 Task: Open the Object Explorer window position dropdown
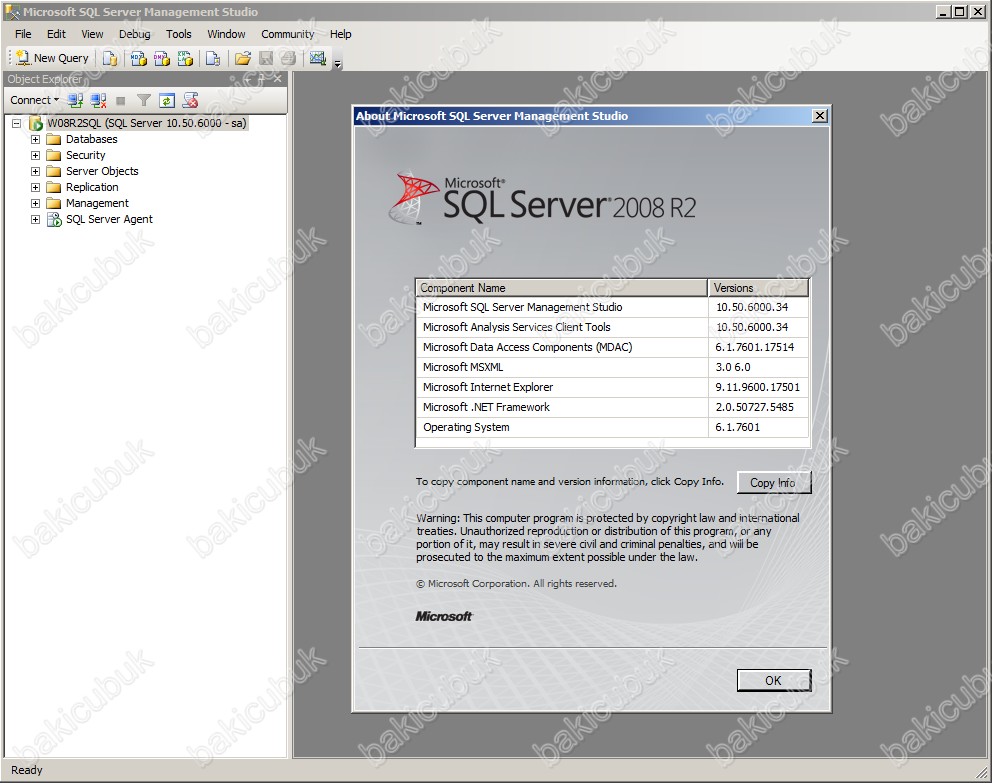247,79
